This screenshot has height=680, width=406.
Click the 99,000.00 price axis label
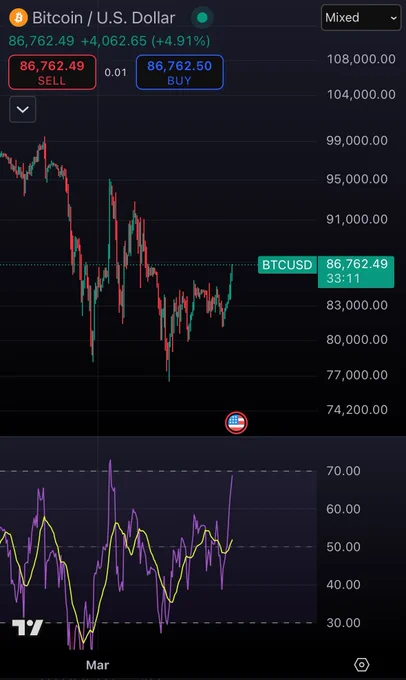point(357,141)
